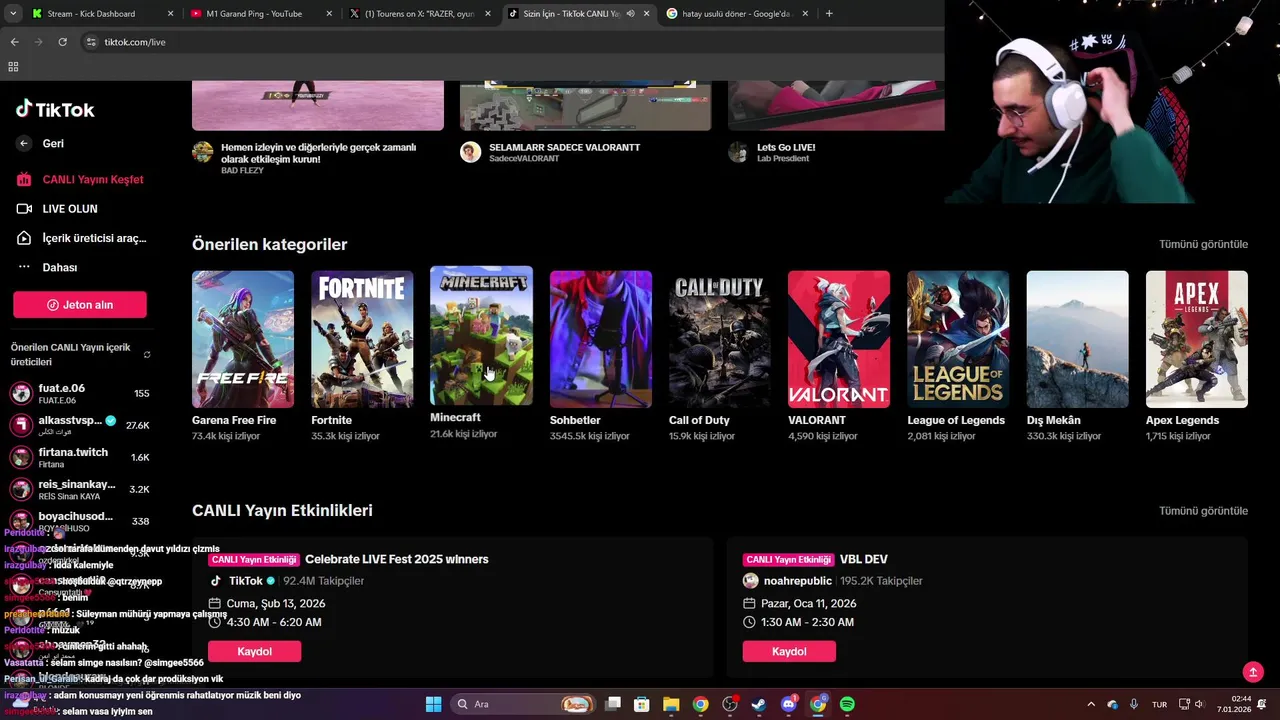Switch to Tourens on X tab
Screen dimensions: 1280x720
(x=418, y=14)
